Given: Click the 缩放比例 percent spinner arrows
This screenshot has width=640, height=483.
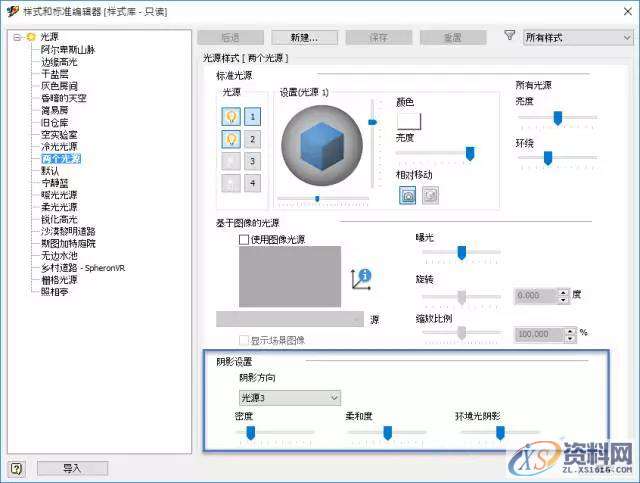Looking at the screenshot, I should pos(570,335).
